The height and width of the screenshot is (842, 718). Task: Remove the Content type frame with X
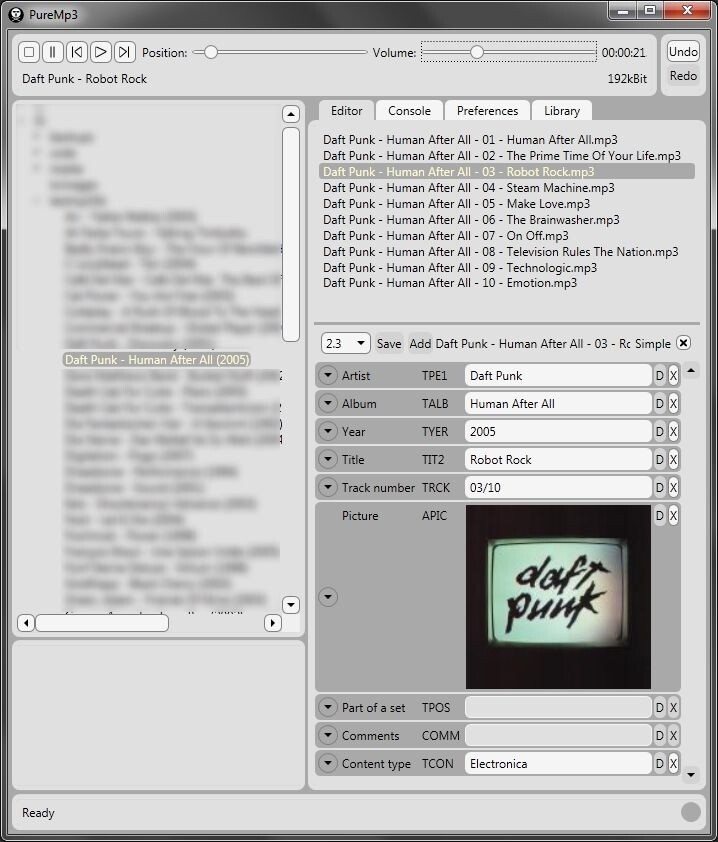(x=673, y=763)
